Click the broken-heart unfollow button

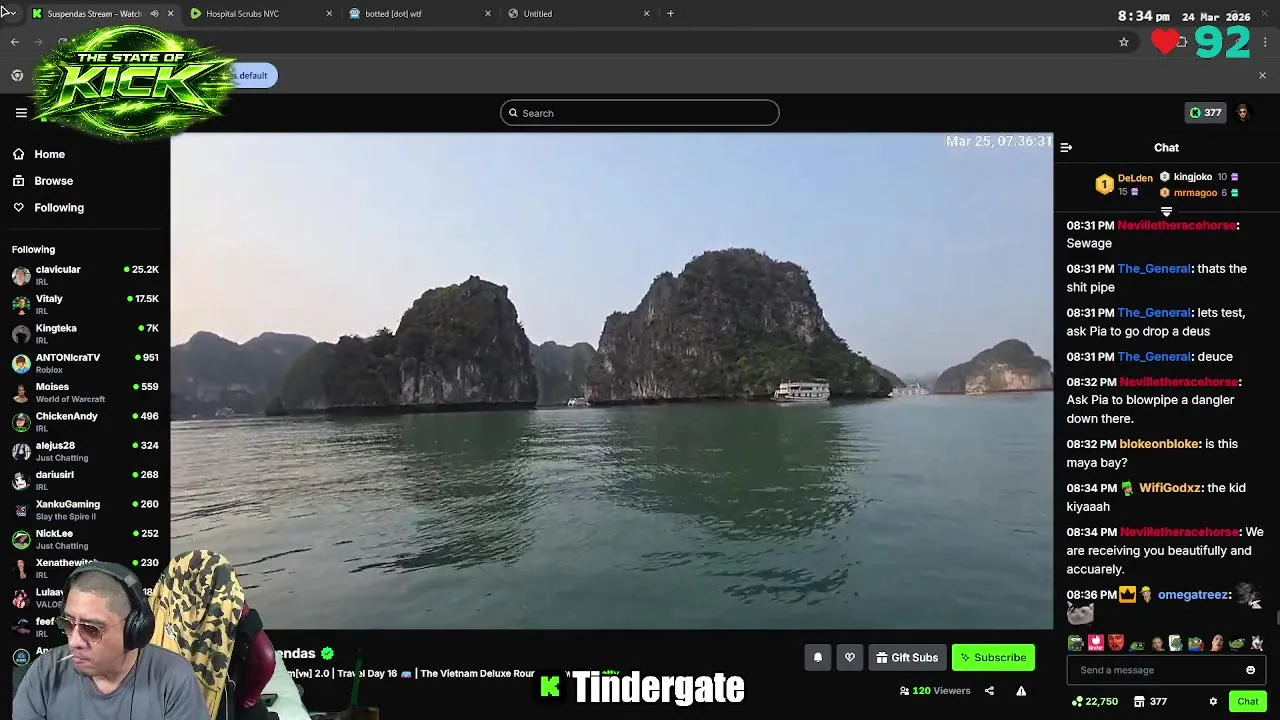850,657
